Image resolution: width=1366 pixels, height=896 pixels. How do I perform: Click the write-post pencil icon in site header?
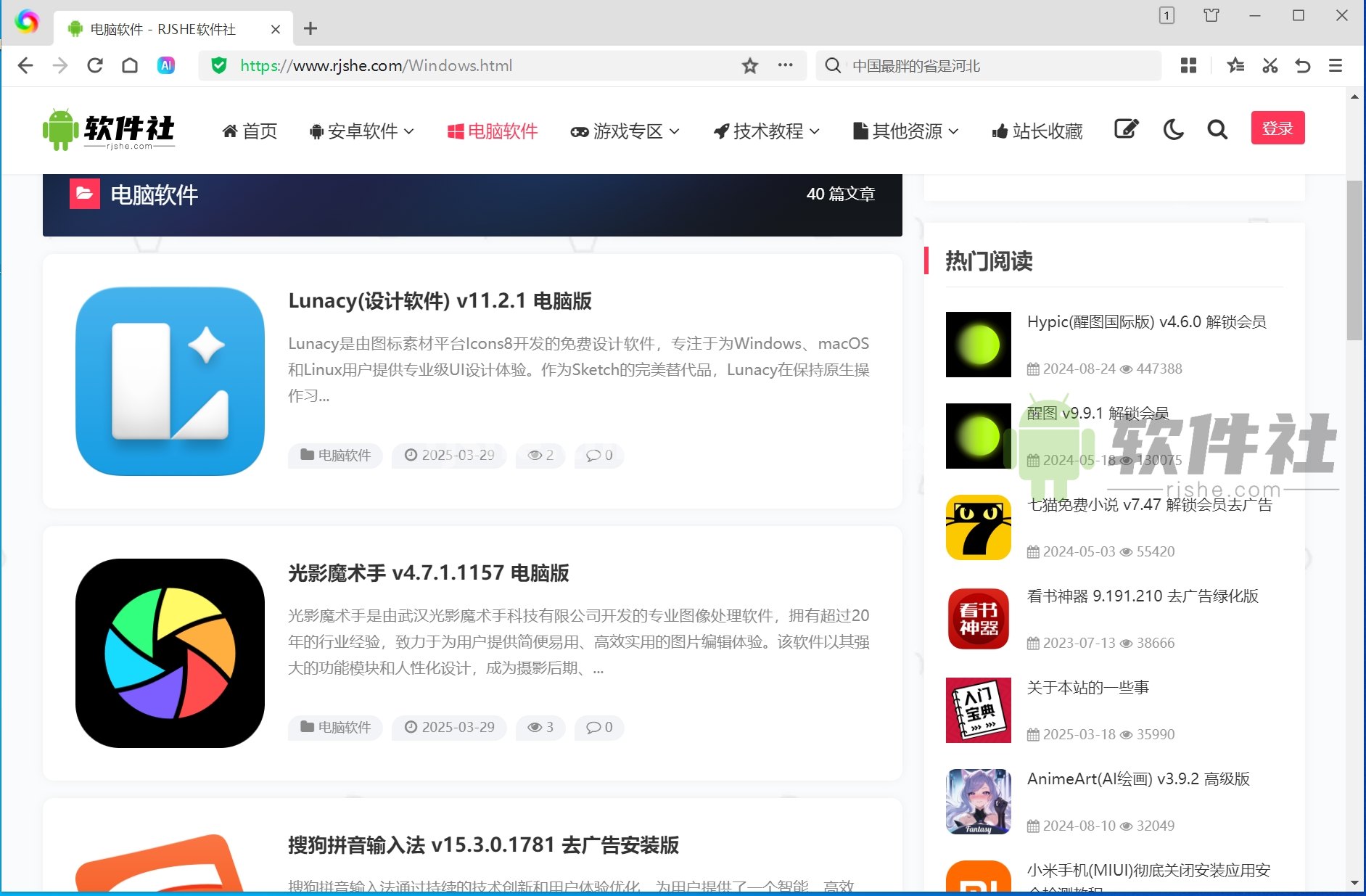tap(1126, 129)
